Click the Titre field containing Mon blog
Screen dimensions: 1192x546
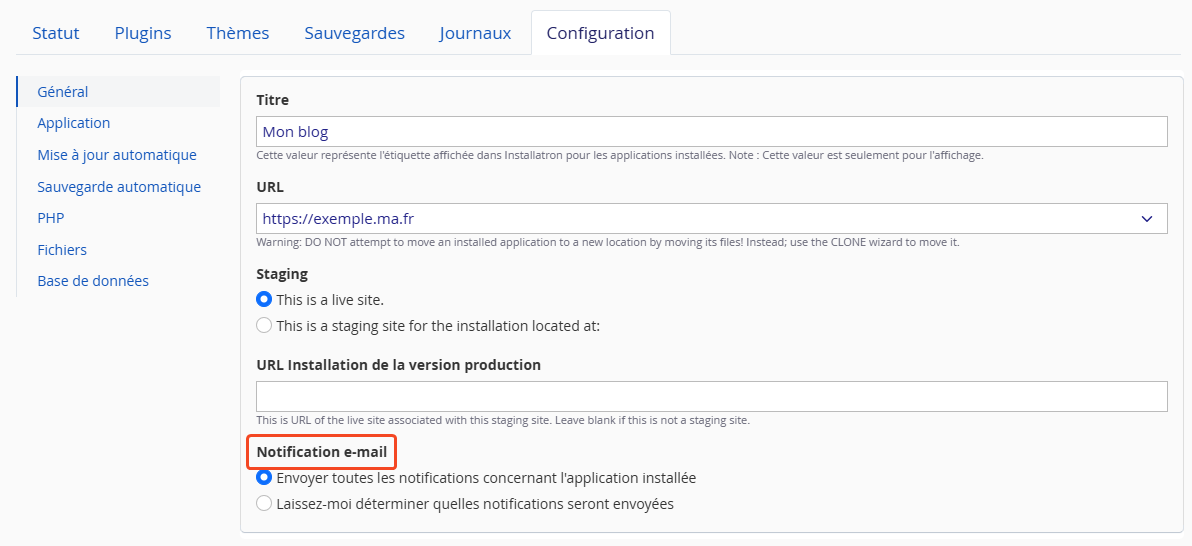click(712, 132)
